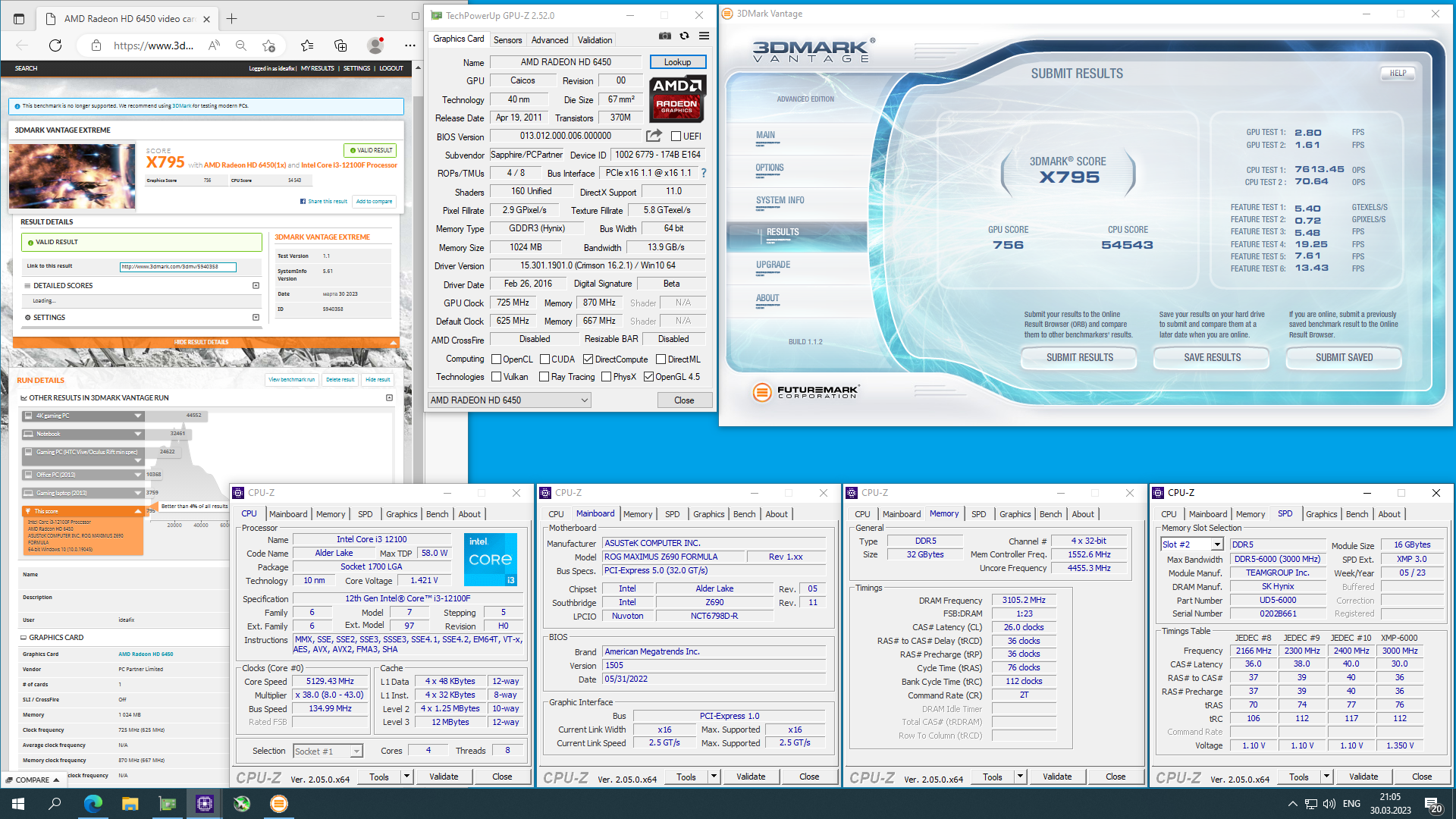The image size is (1456, 819).
Task: Click the Help button in 3DMark Vantage
Action: pos(1398,74)
